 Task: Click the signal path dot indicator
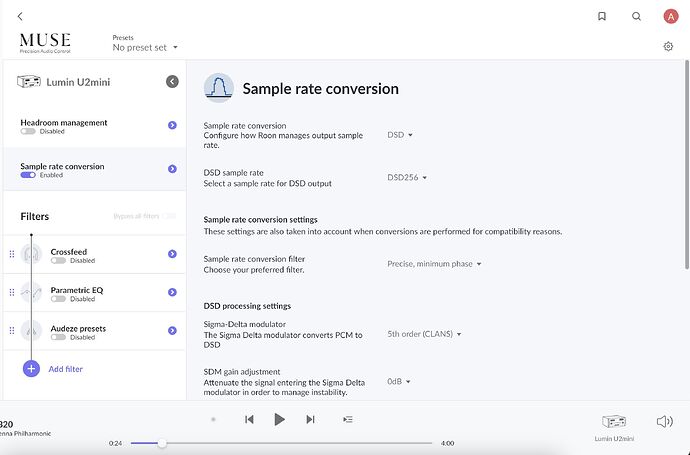(x=213, y=419)
